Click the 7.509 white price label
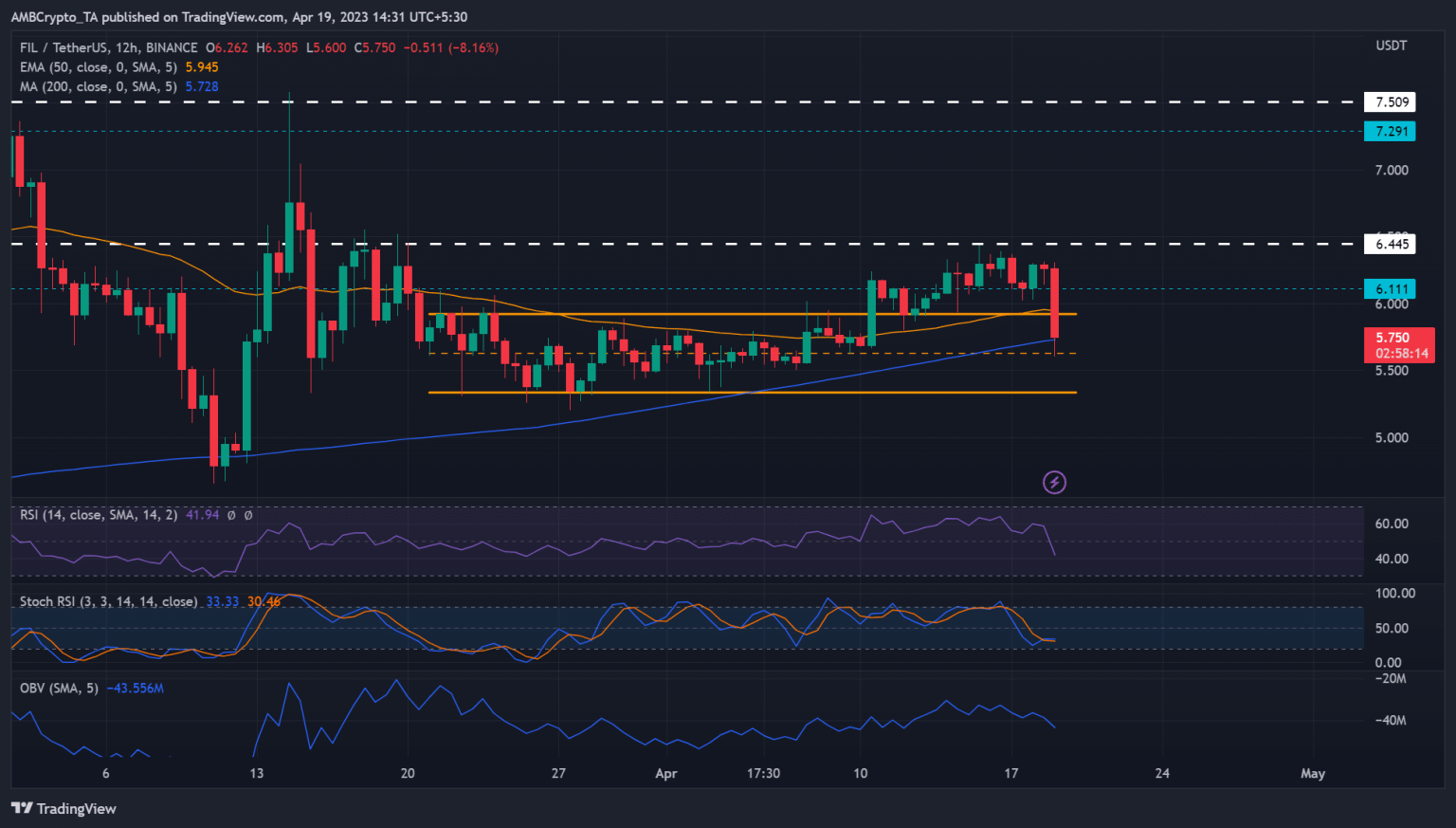Image resolution: width=1456 pixels, height=828 pixels. (x=1391, y=102)
